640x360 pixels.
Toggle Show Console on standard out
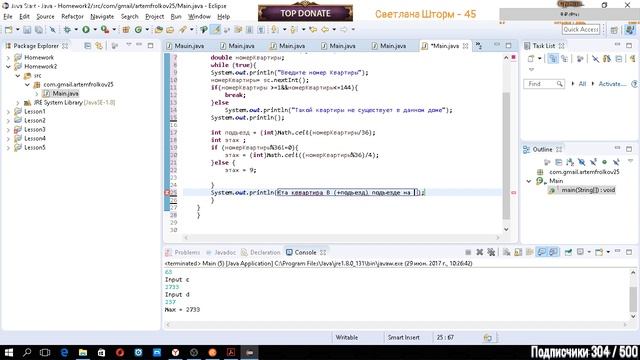pos(542,252)
